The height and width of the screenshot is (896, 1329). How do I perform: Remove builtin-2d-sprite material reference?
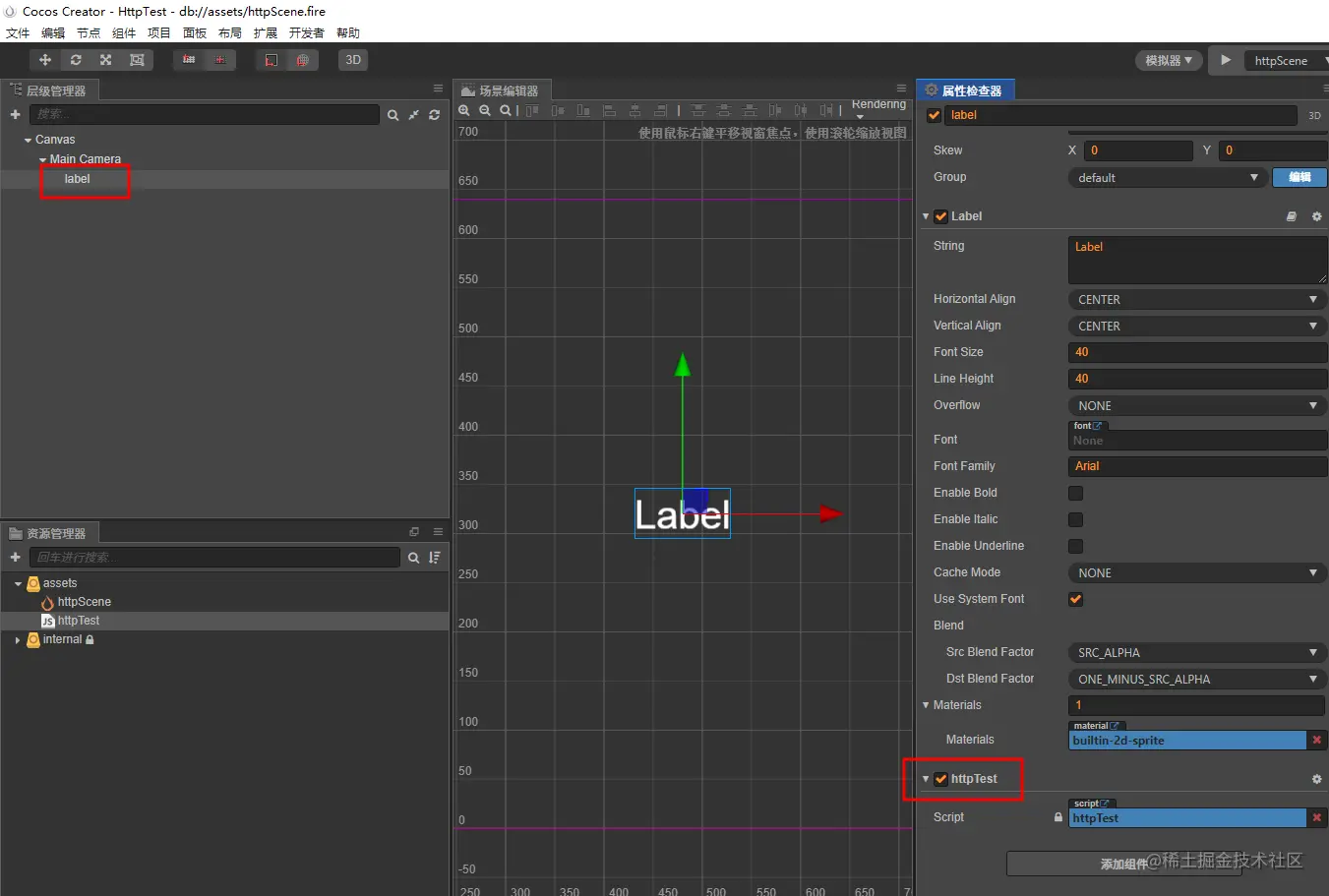tap(1317, 740)
